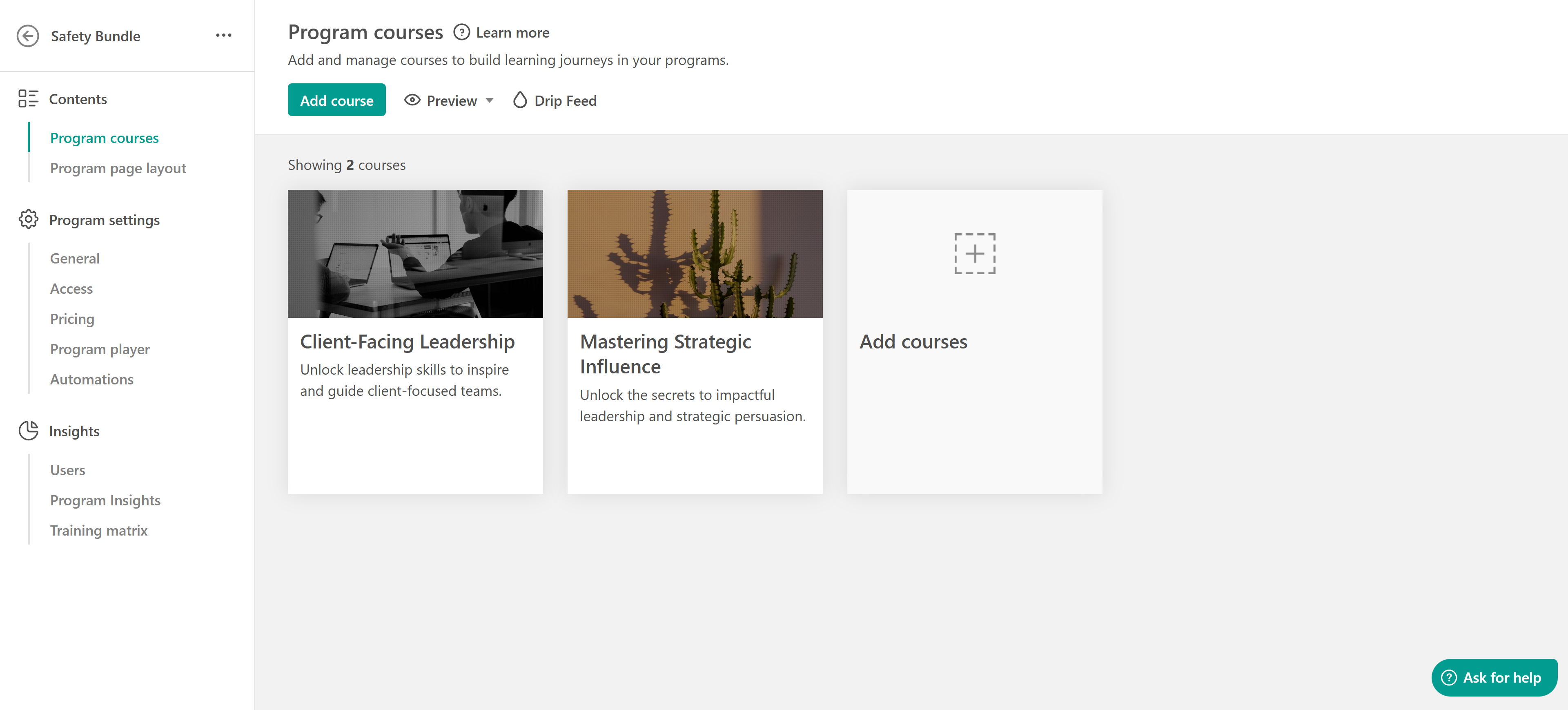Open the three-dot options menu
Viewport: 1568px width, 710px height.
click(x=223, y=35)
